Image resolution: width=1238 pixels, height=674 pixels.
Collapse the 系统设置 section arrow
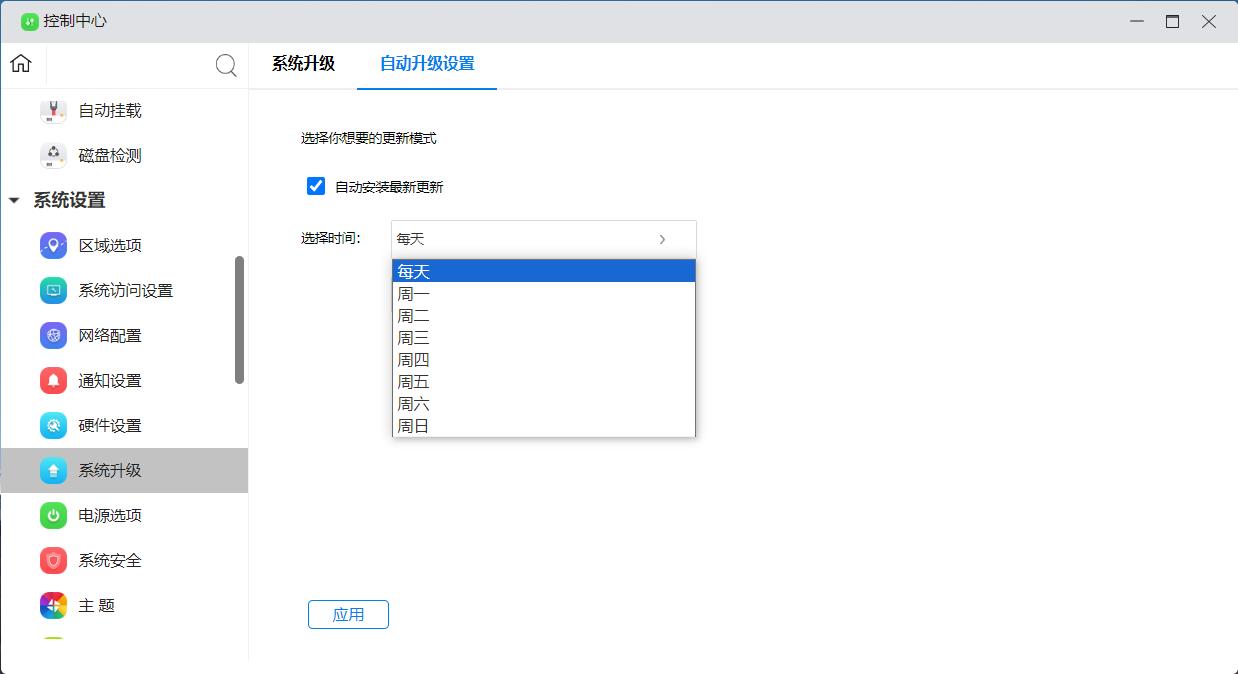14,201
